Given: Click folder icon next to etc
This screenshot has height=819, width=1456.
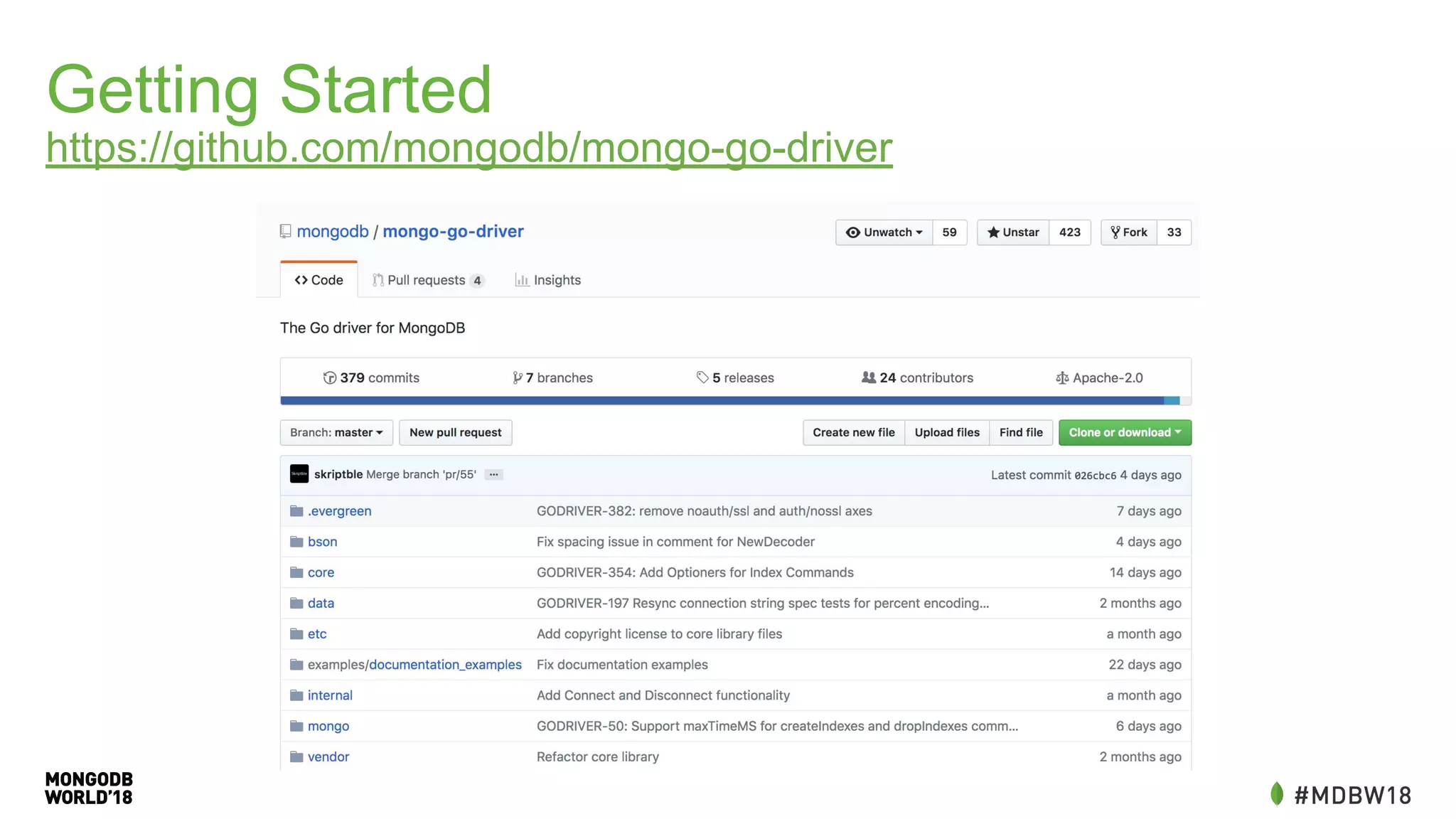Looking at the screenshot, I should [297, 634].
